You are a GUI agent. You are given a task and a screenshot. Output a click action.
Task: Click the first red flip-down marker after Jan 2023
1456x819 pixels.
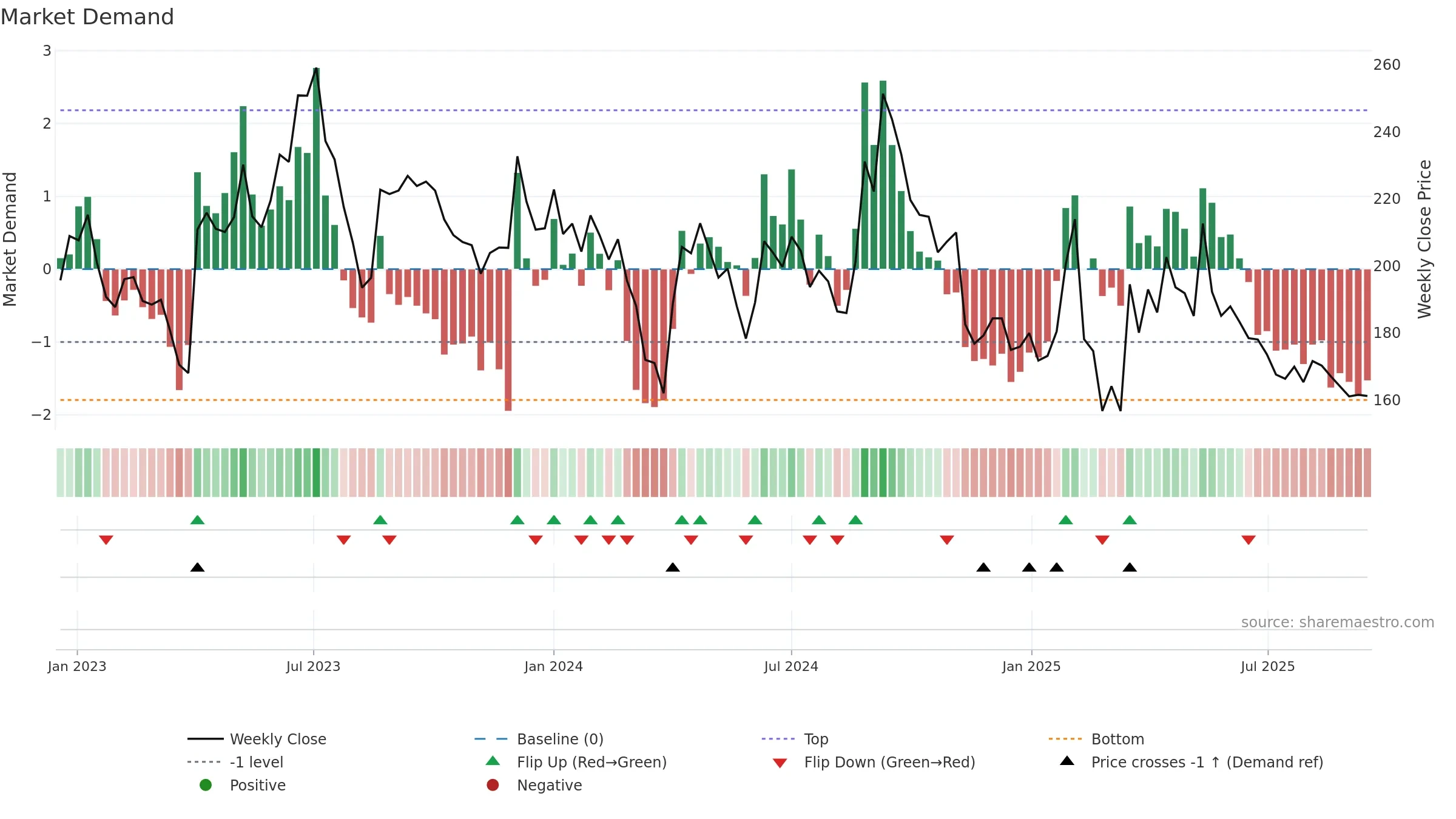pyautogui.click(x=106, y=540)
